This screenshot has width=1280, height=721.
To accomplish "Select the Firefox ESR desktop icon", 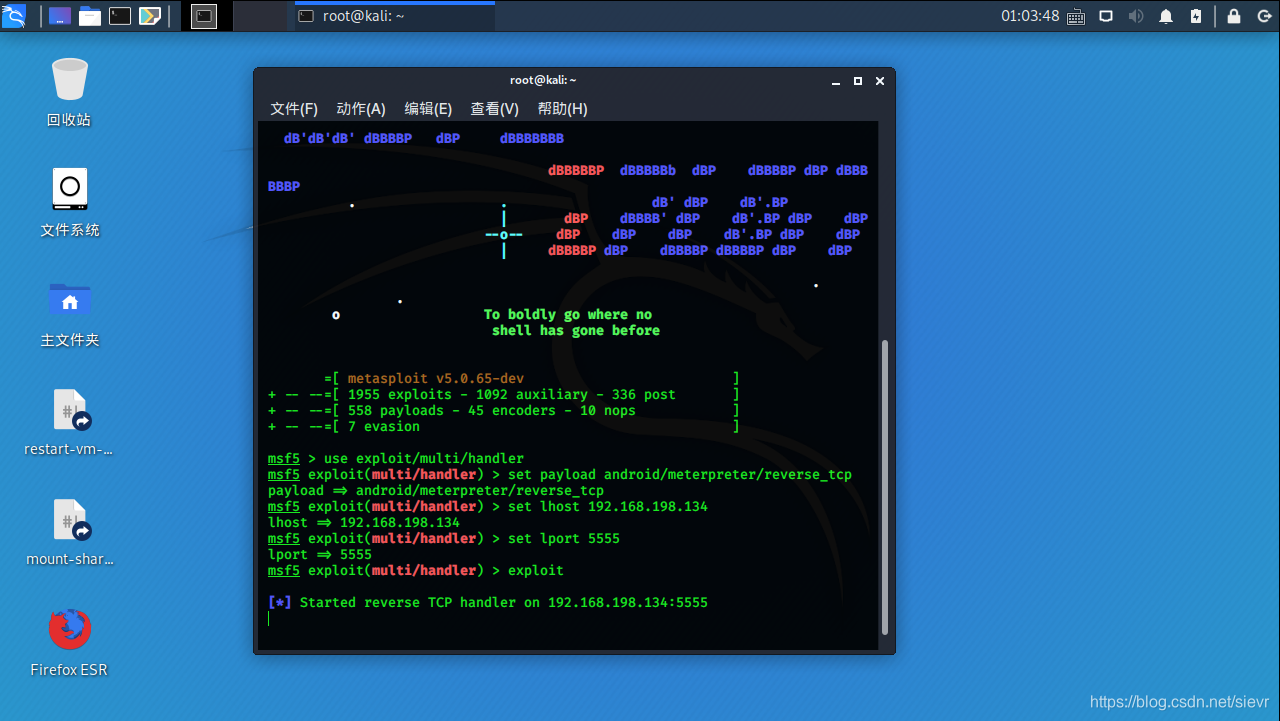I will click(x=69, y=643).
